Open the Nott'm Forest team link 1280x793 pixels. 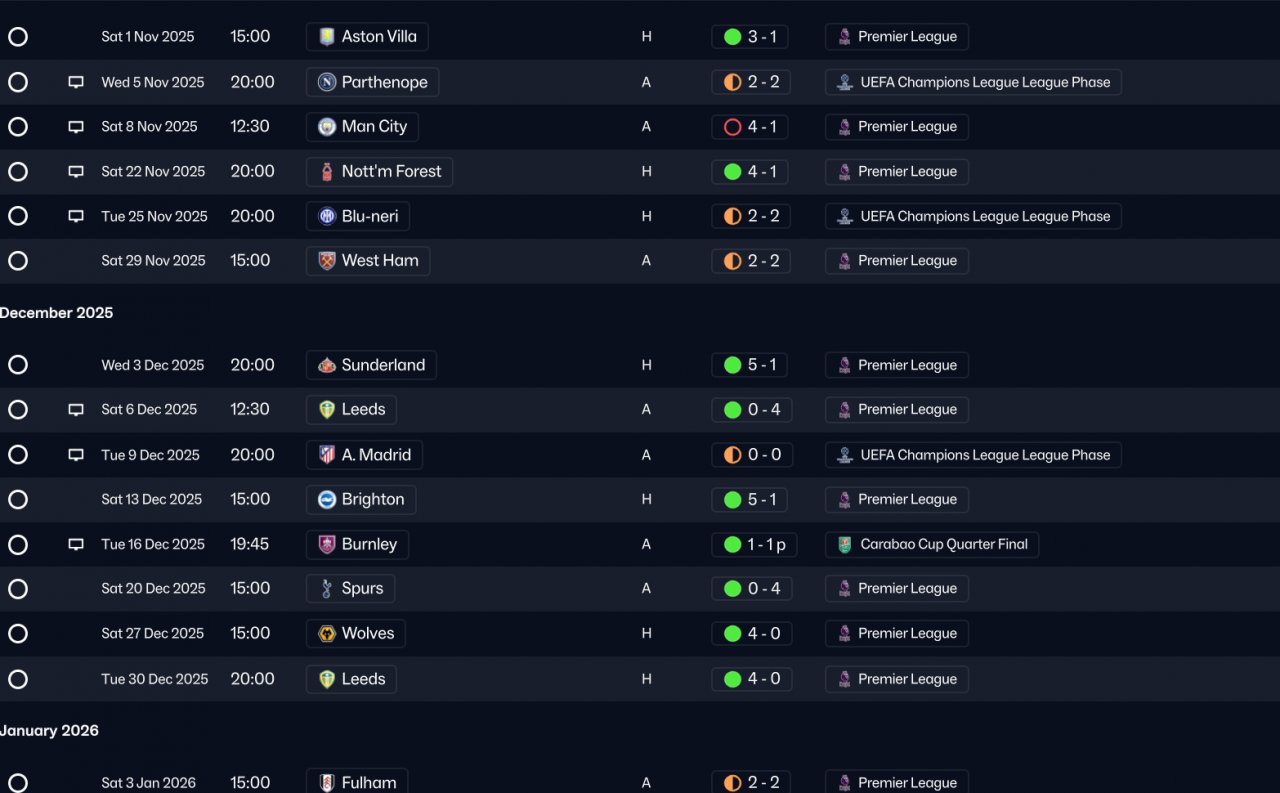pos(379,172)
